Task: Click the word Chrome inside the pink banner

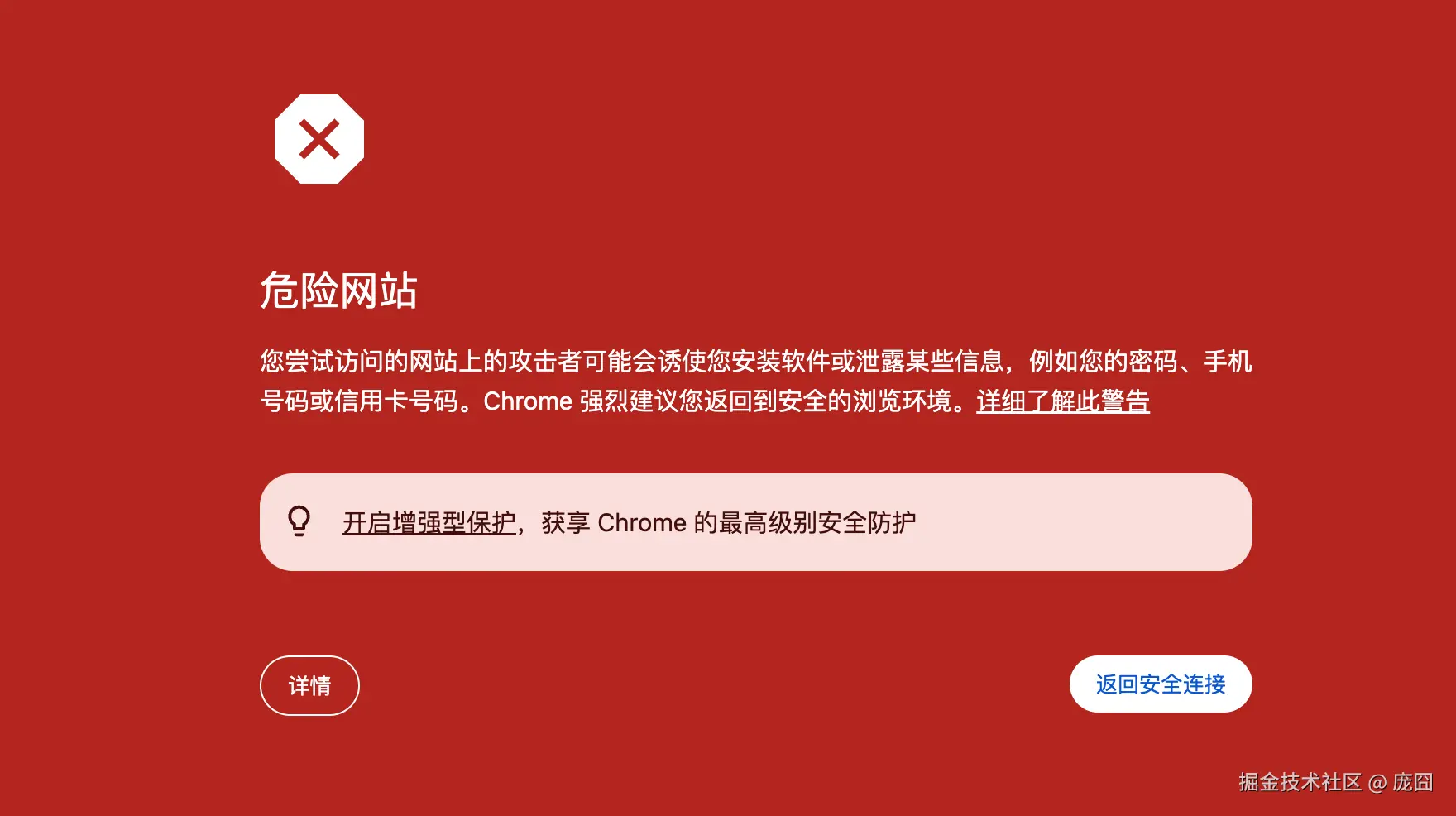Action: [642, 523]
